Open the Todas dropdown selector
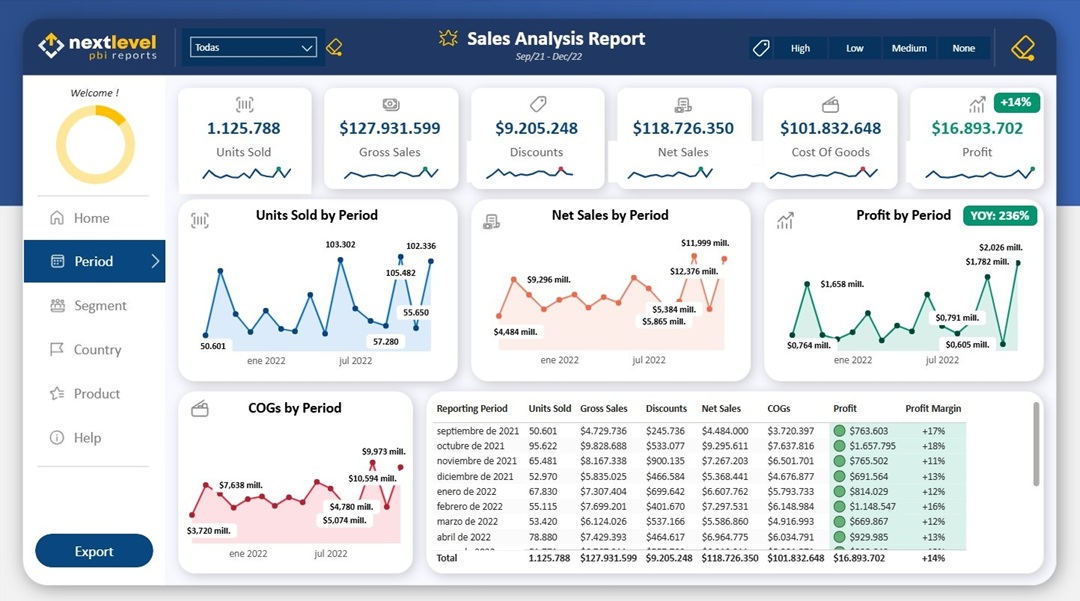The image size is (1080, 601). pyautogui.click(x=252, y=46)
